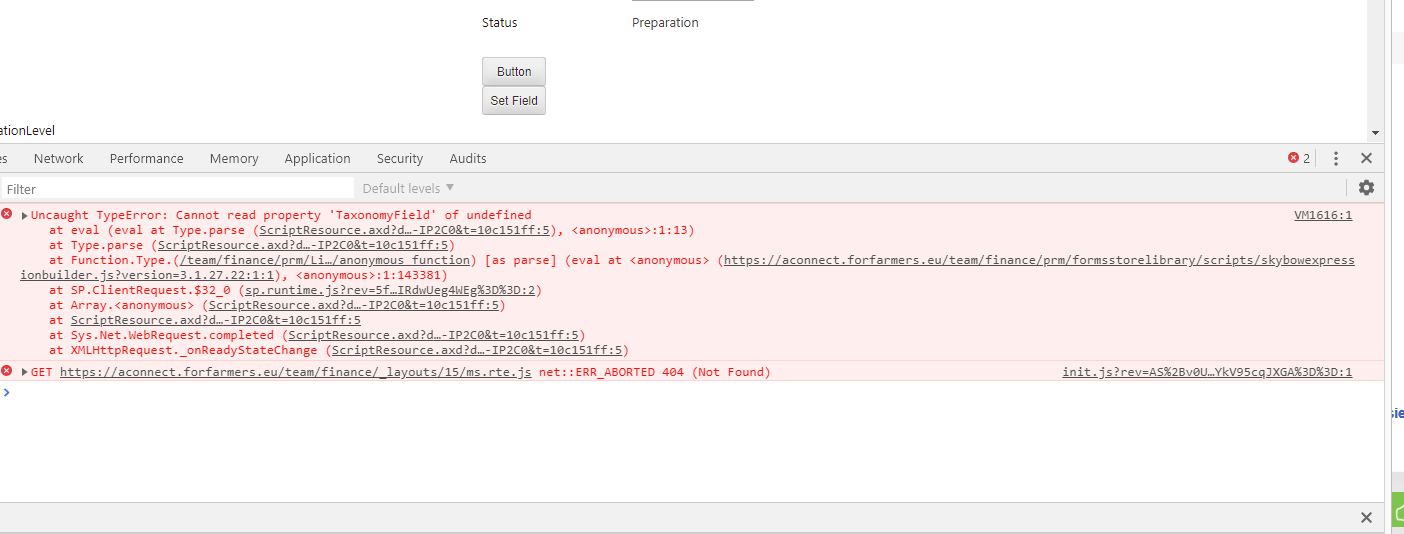Open DevTools three-dot customize menu
Viewport: 1404px width, 534px height.
point(1336,158)
